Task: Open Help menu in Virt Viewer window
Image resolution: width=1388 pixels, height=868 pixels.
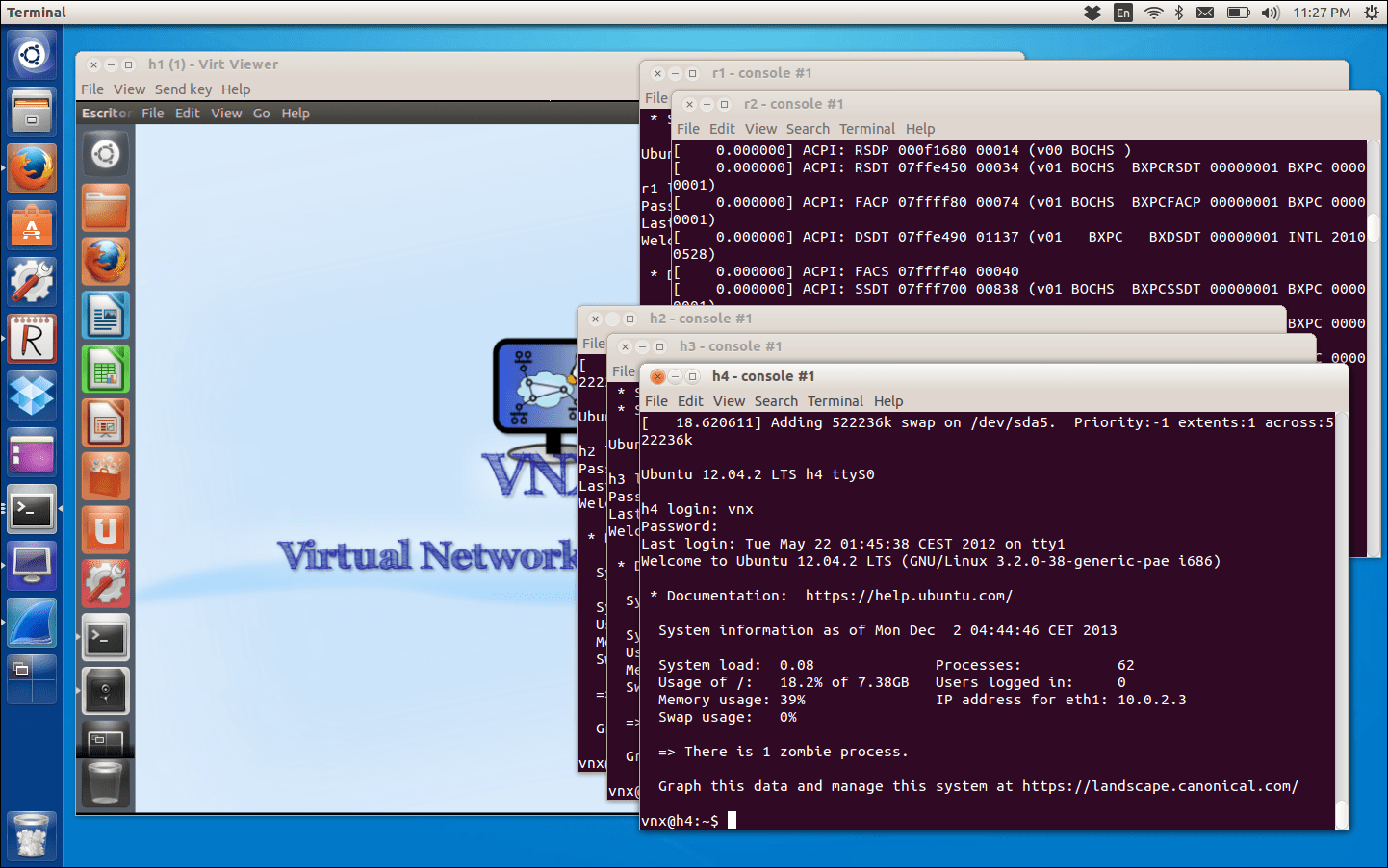Action: click(236, 89)
